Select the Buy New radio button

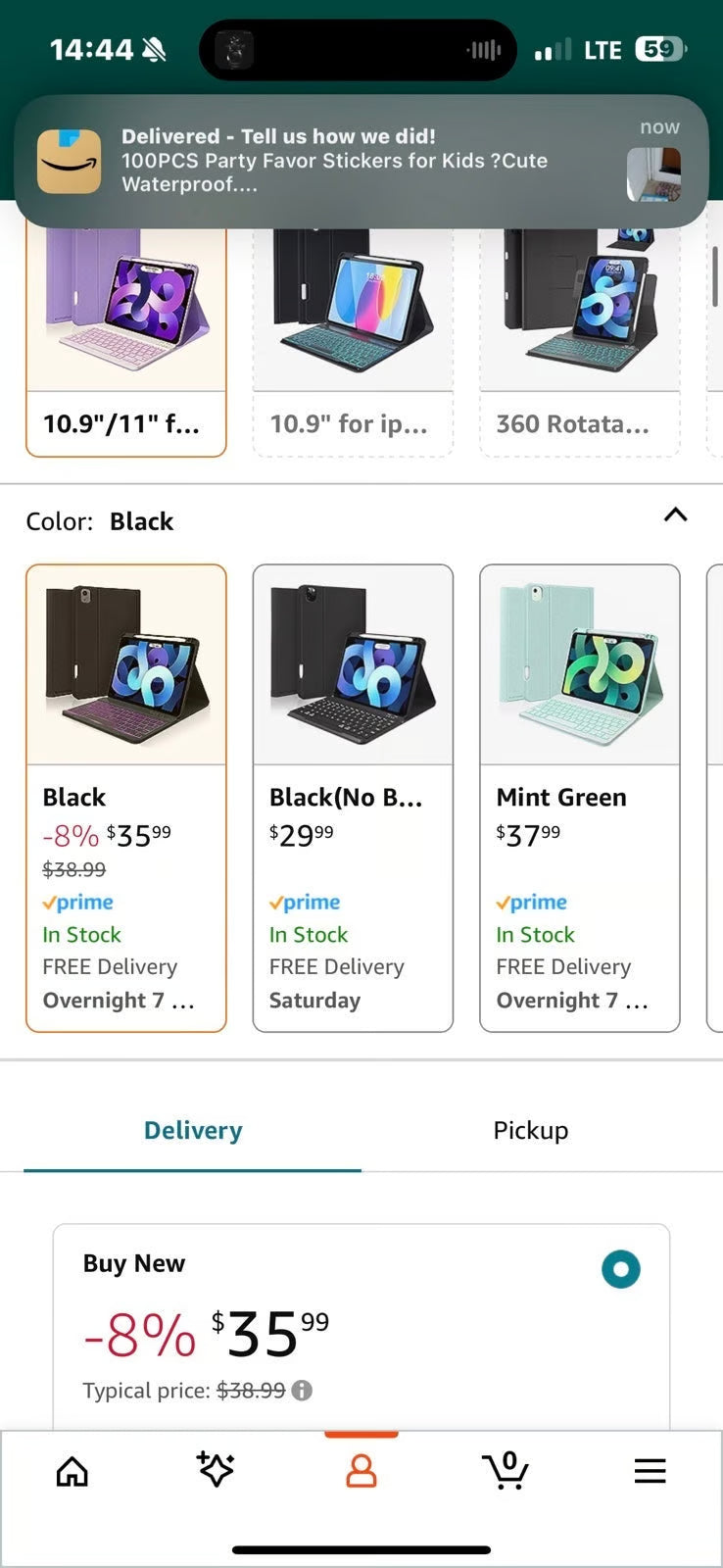pyautogui.click(x=620, y=1269)
